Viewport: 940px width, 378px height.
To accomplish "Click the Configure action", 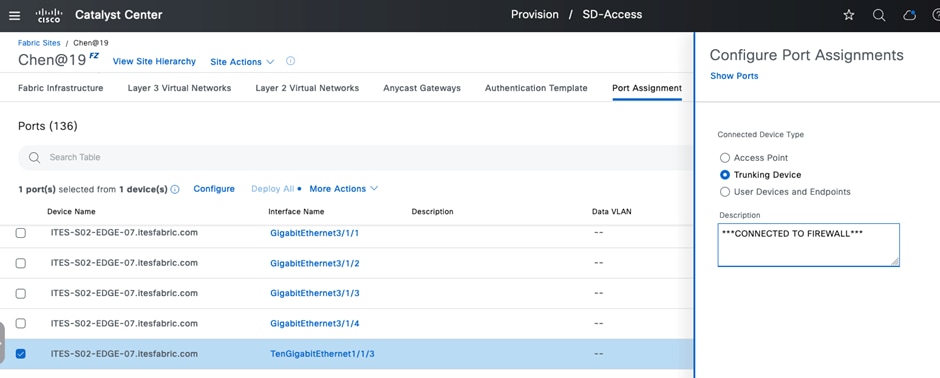I will [x=214, y=189].
